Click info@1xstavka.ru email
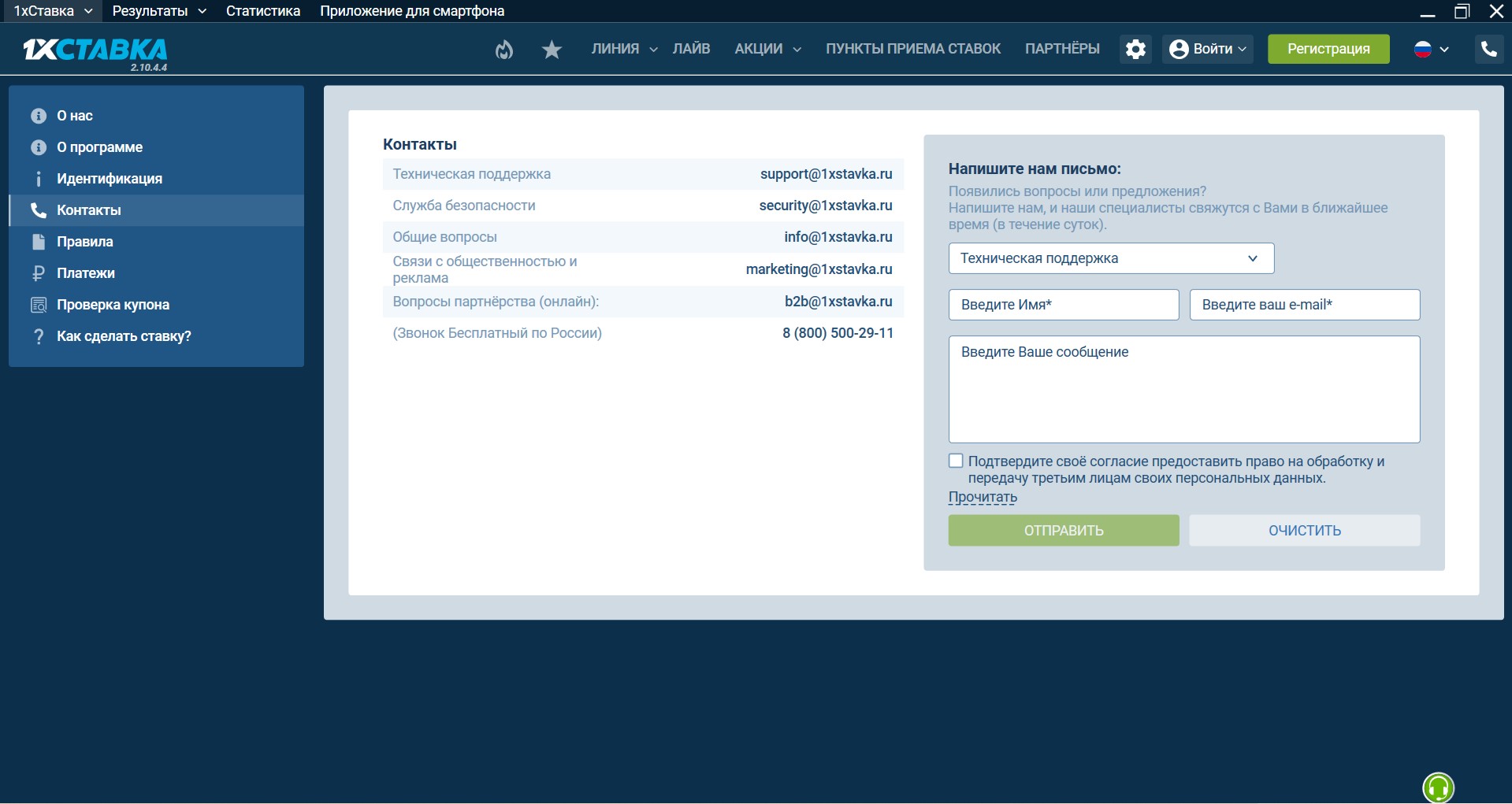The image size is (1512, 804). [838, 237]
